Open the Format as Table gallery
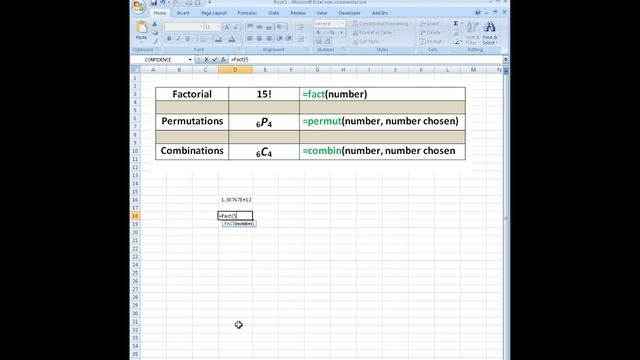640x360 pixels. [373, 33]
